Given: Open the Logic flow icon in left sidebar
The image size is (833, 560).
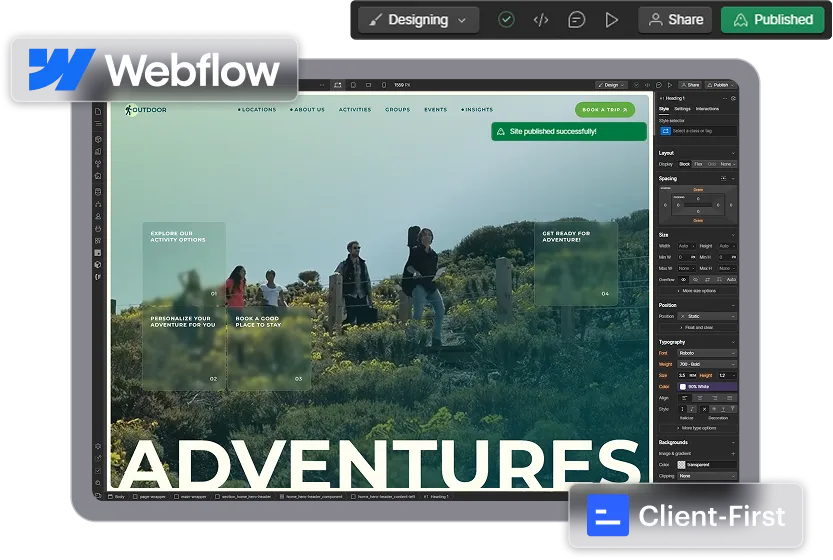Looking at the screenshot, I should pyautogui.click(x=98, y=204).
